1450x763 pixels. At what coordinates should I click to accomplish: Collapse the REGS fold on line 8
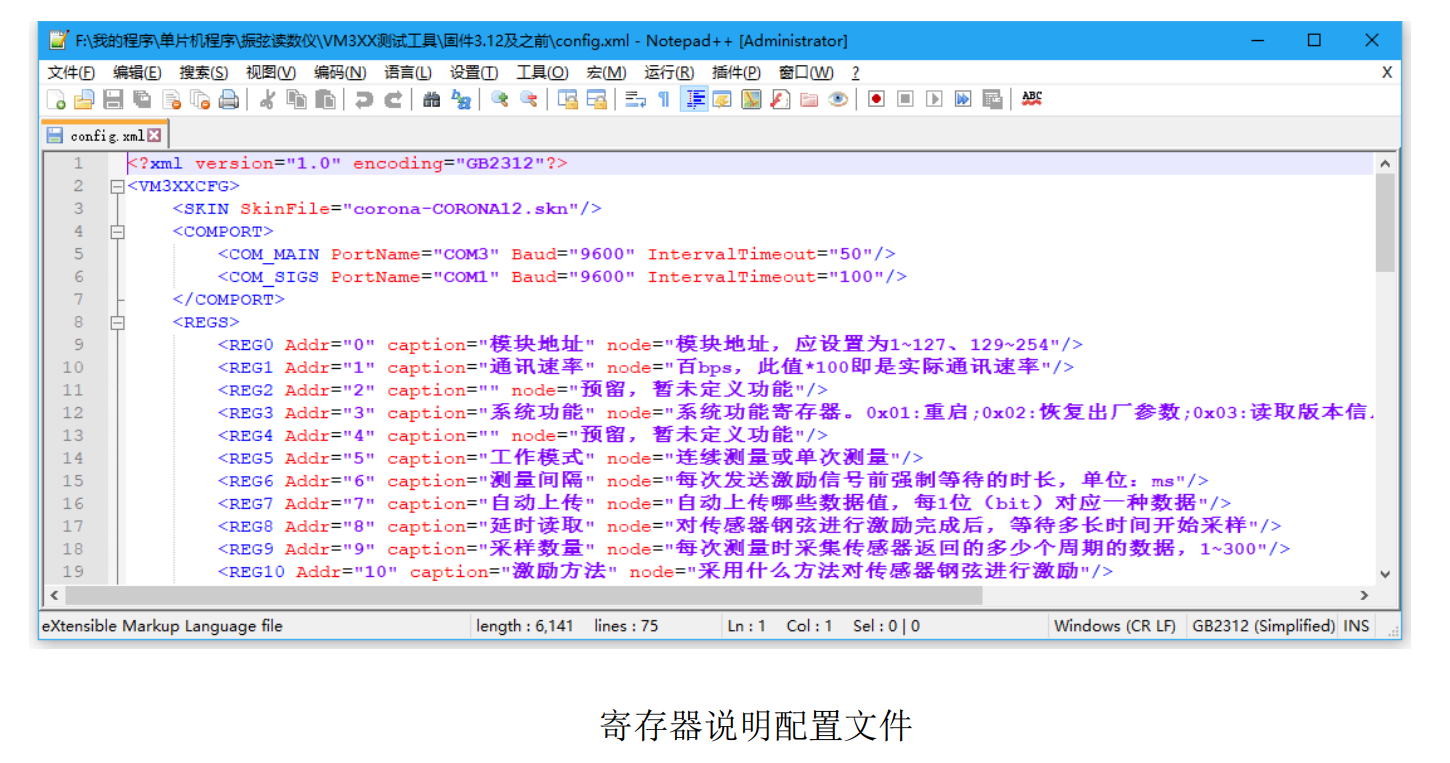117,322
